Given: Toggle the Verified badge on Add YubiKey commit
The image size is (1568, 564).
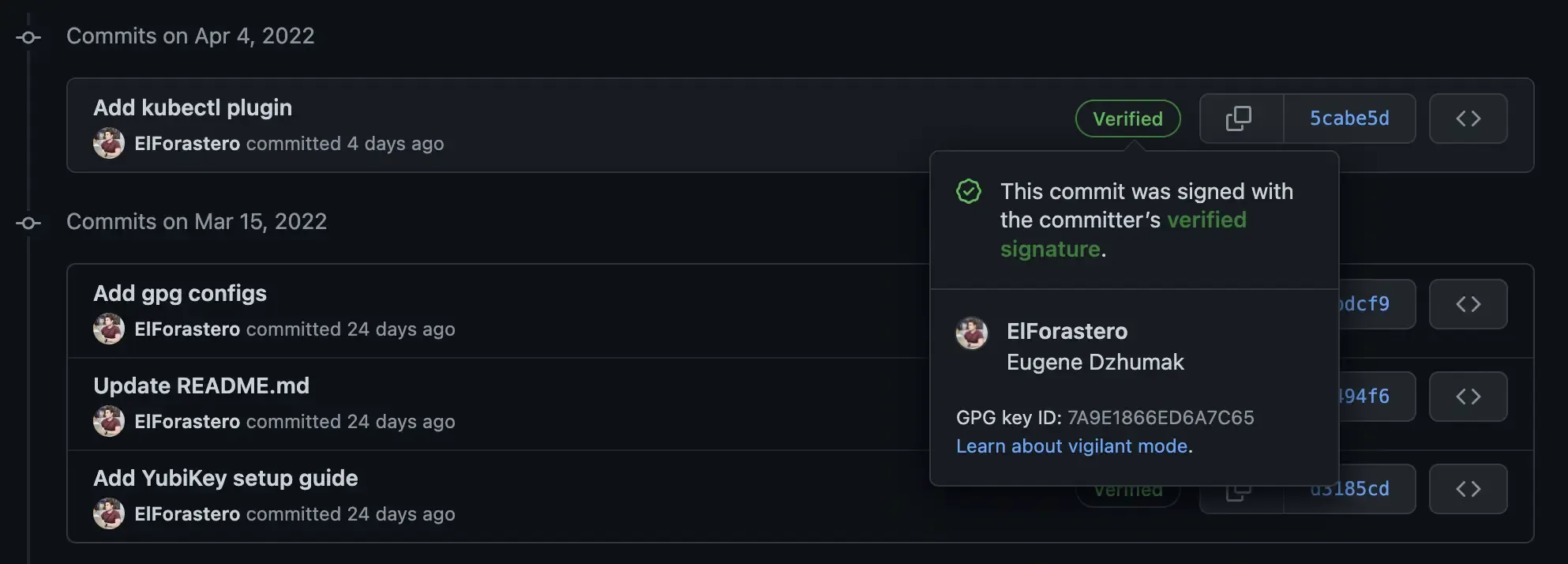Looking at the screenshot, I should 1127,488.
